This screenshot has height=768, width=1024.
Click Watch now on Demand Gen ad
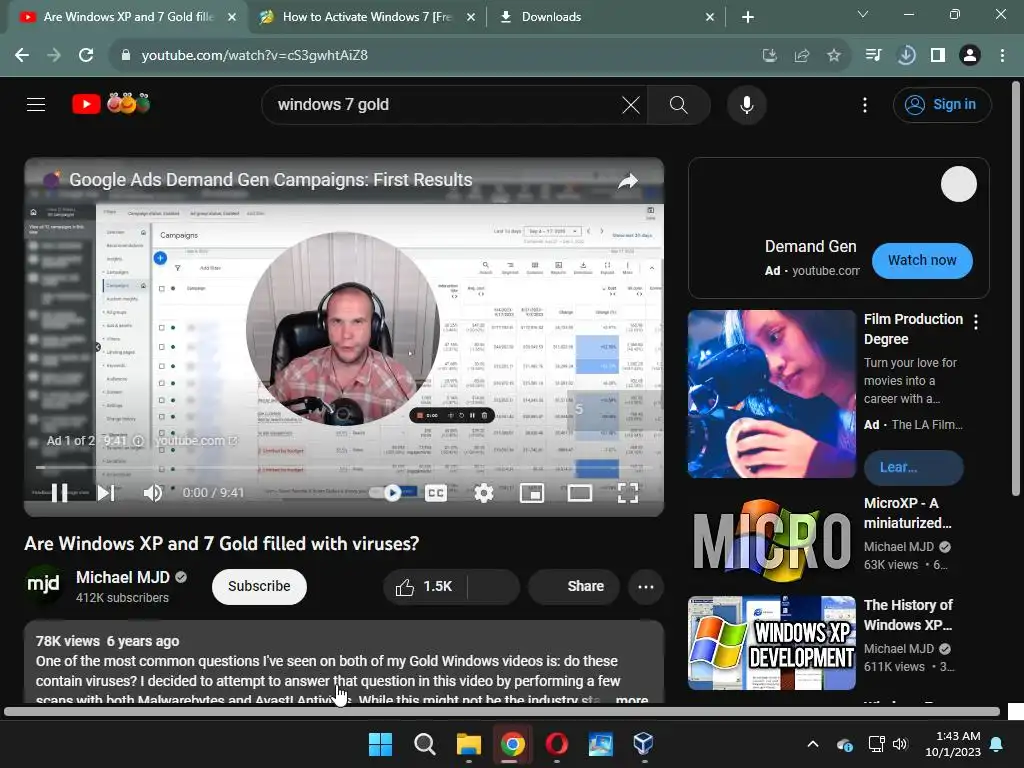click(922, 261)
